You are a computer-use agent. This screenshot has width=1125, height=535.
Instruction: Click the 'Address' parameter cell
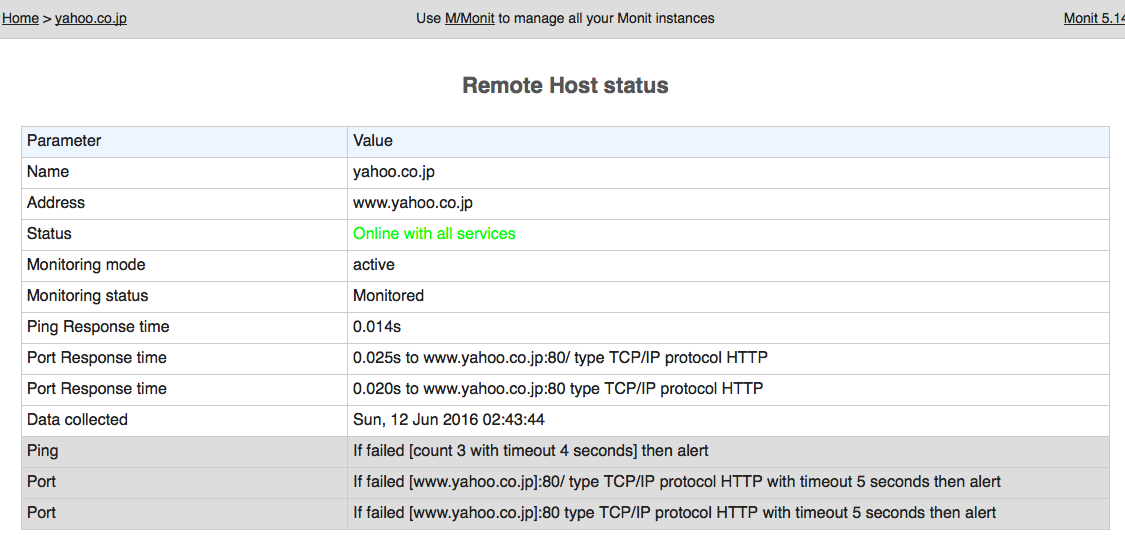184,203
